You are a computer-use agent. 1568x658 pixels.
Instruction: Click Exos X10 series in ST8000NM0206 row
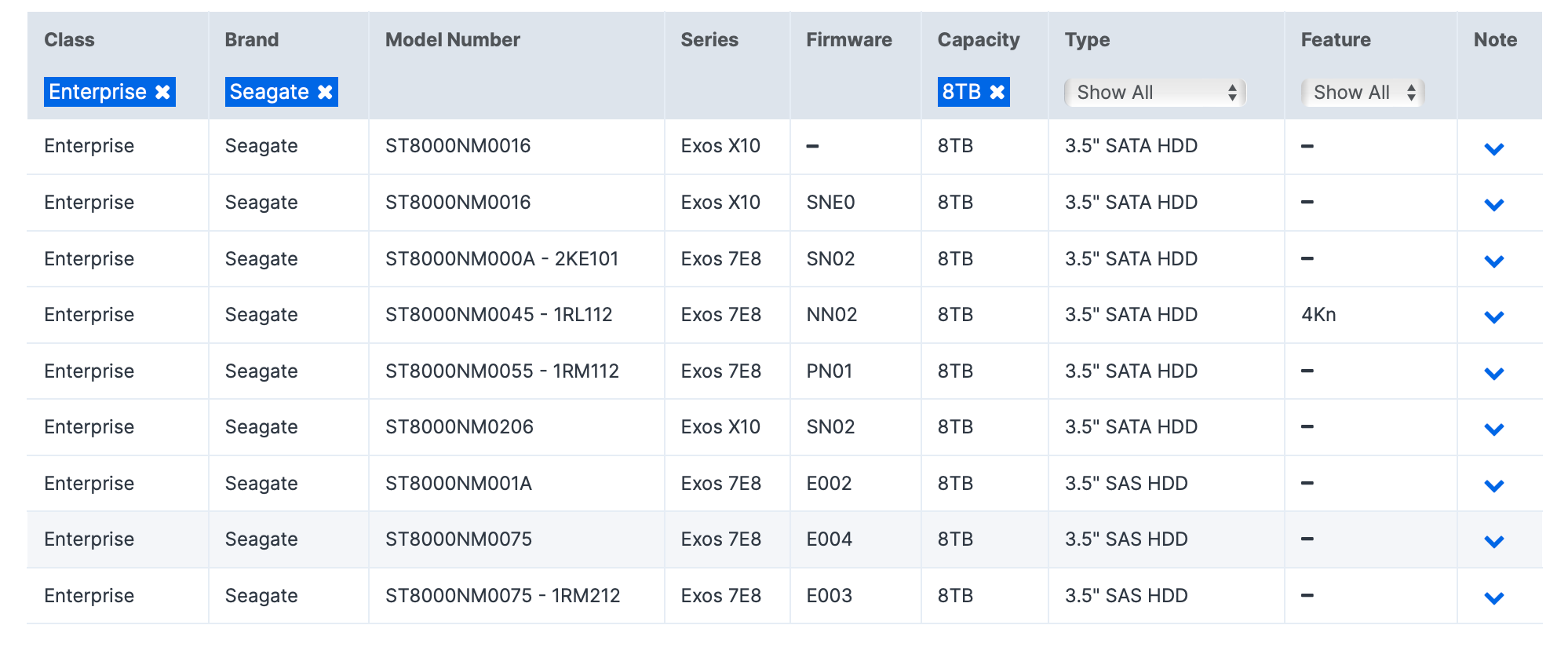tap(720, 427)
